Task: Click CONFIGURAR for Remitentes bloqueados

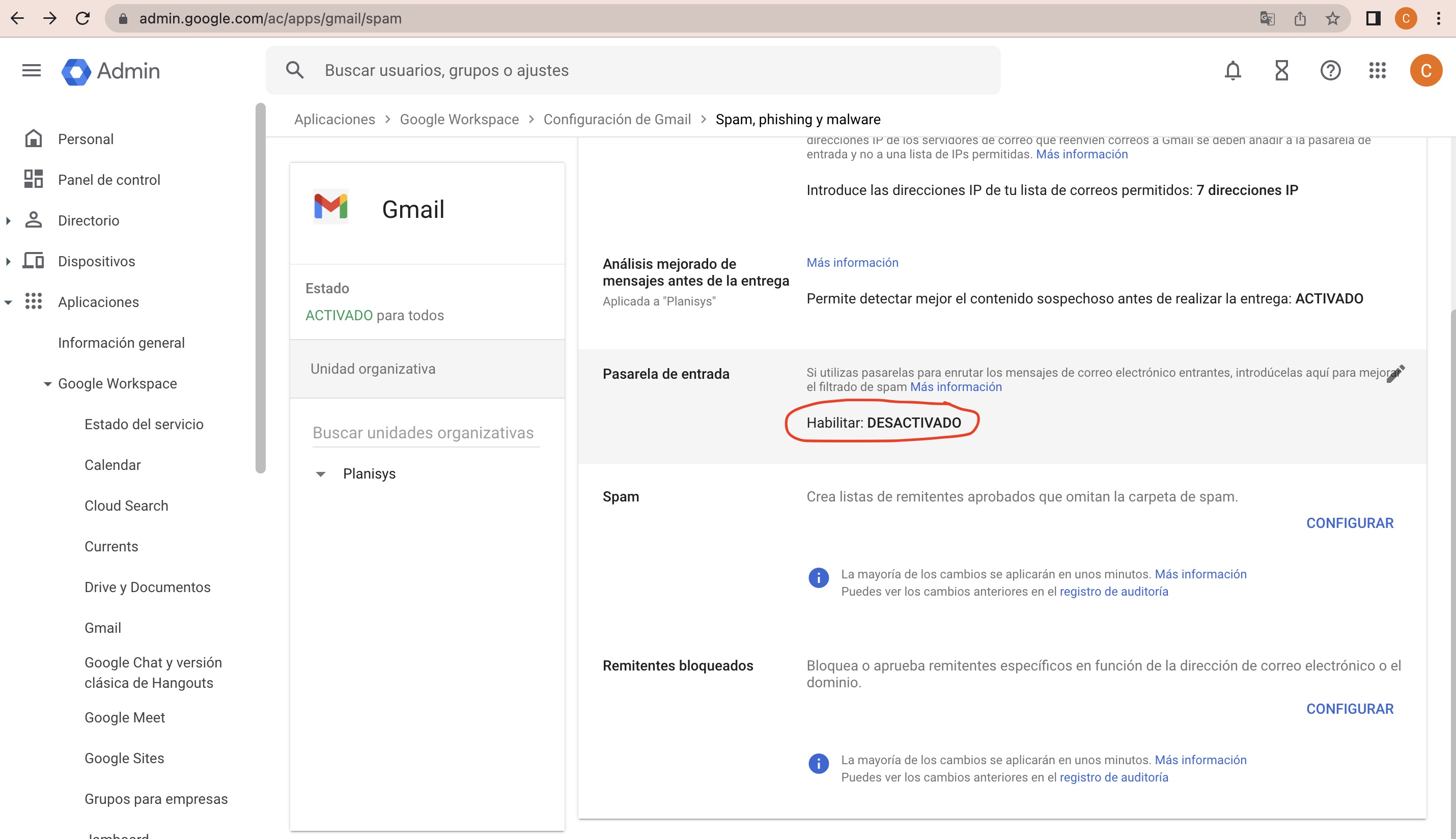Action: (x=1350, y=709)
